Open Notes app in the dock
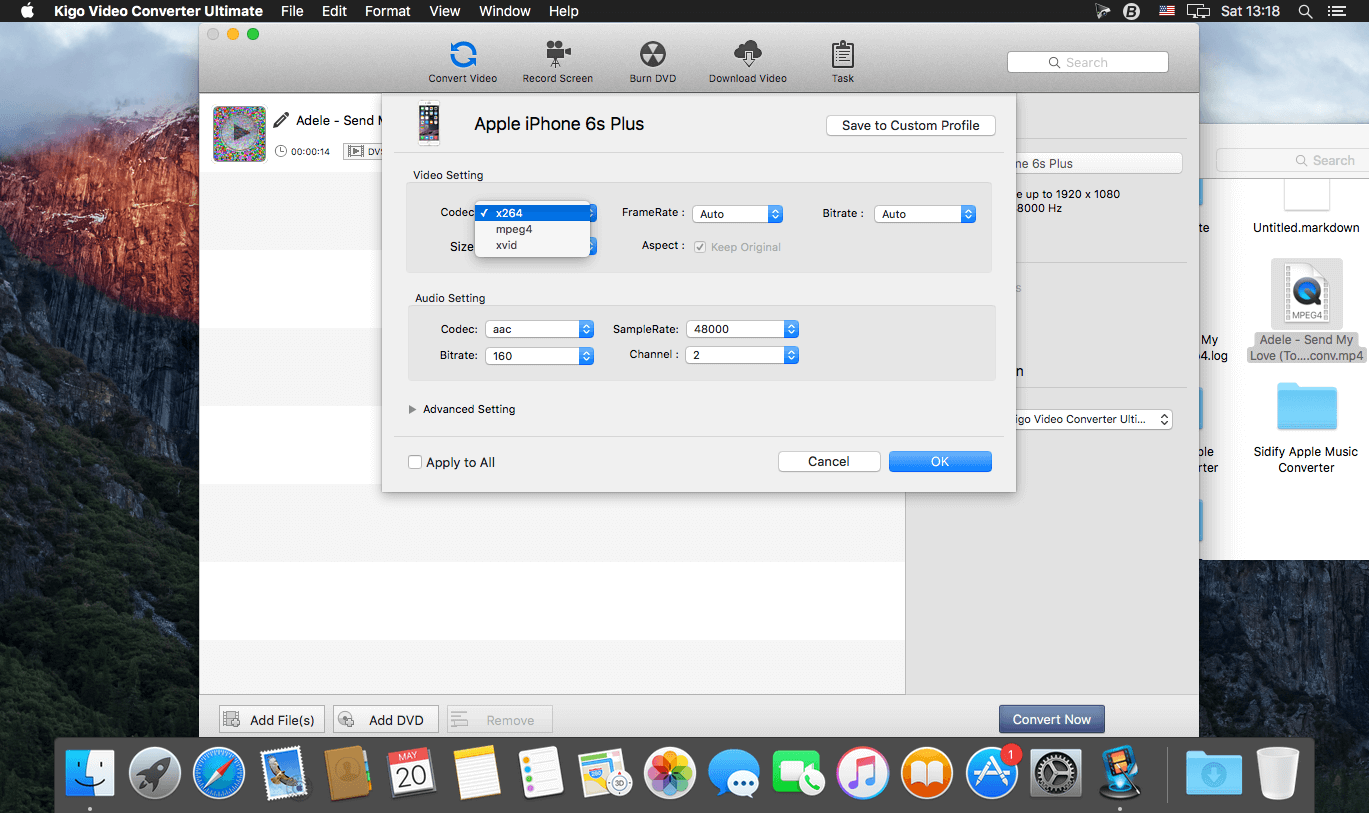The width and height of the screenshot is (1369, 813). coord(476,773)
